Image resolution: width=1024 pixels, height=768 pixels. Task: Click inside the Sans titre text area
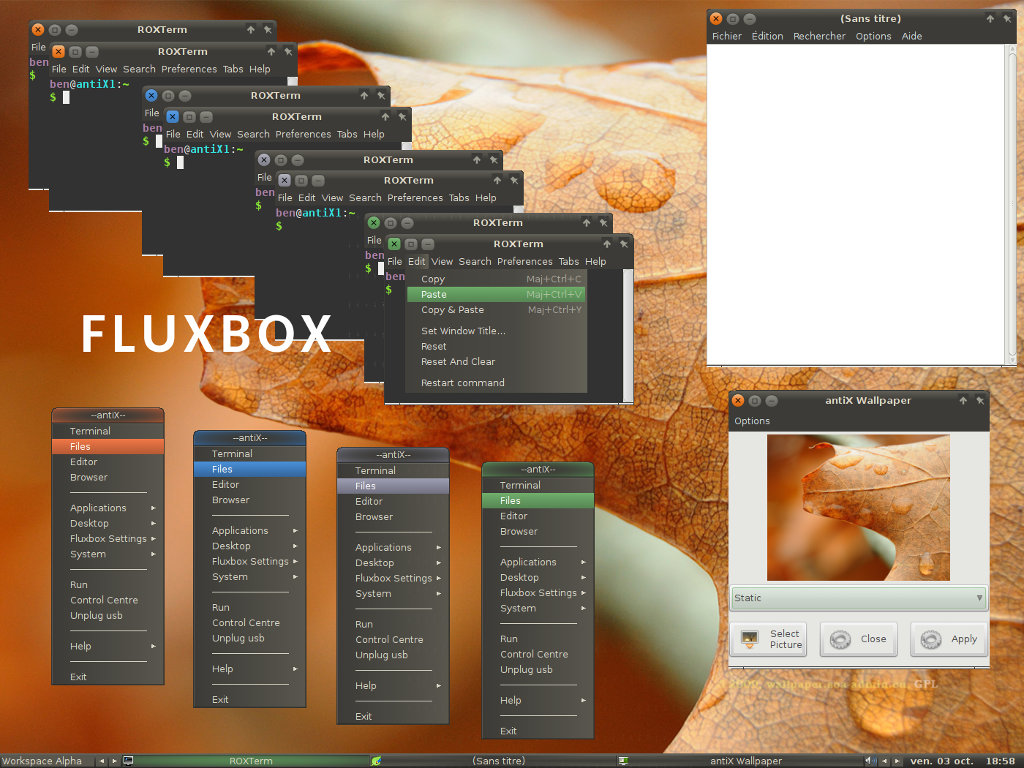click(x=857, y=204)
